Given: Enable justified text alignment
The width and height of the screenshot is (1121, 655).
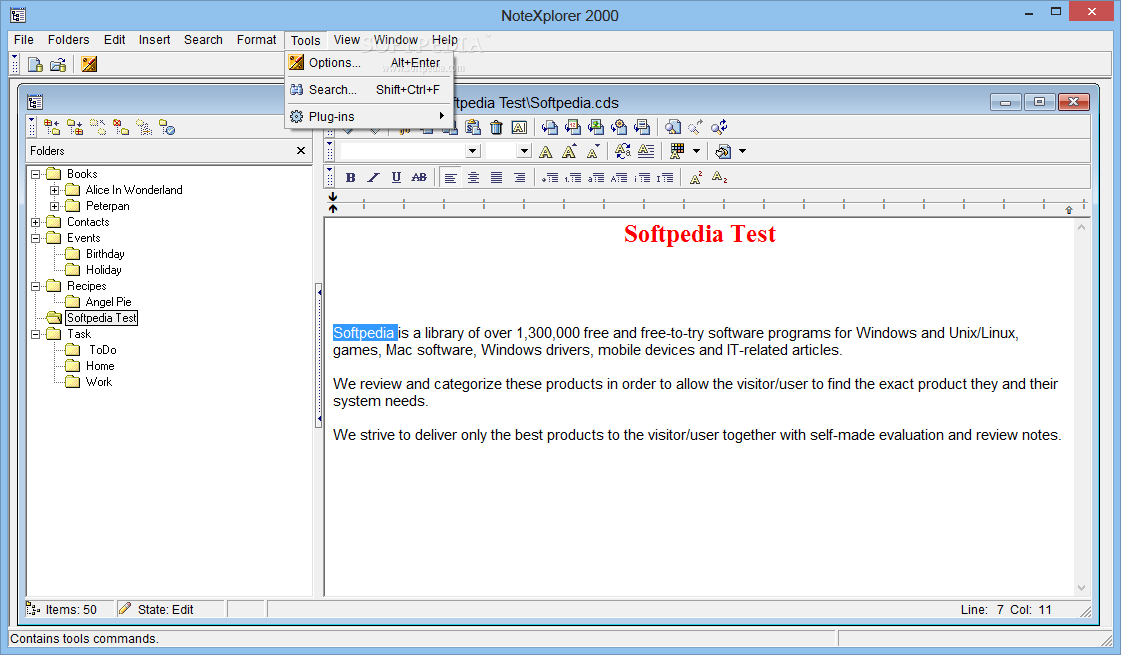Looking at the screenshot, I should 496,177.
